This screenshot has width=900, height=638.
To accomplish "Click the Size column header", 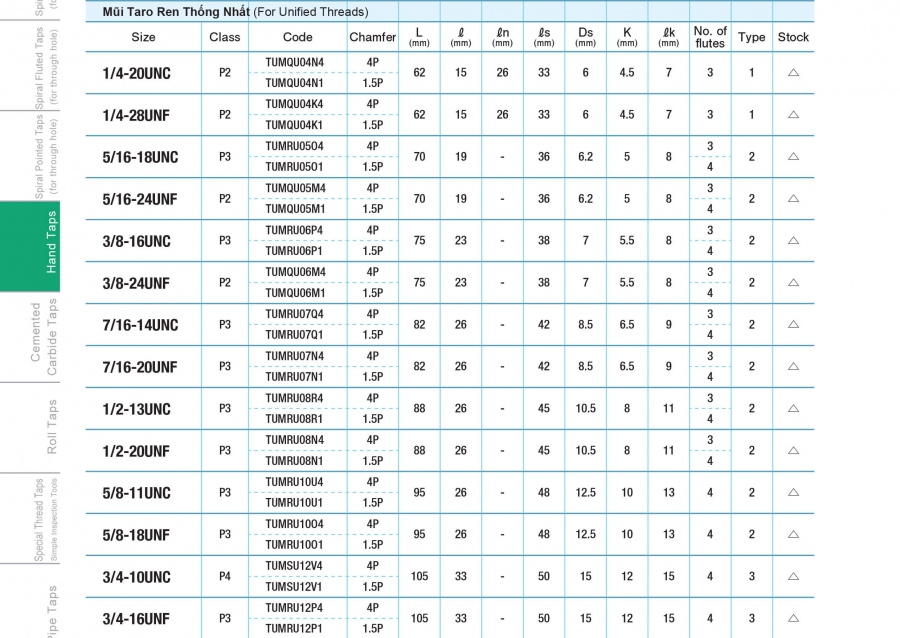I will [143, 37].
